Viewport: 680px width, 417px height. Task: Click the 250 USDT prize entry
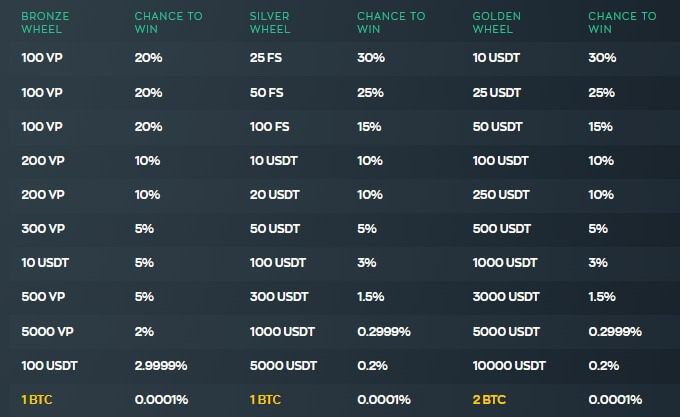pos(501,194)
